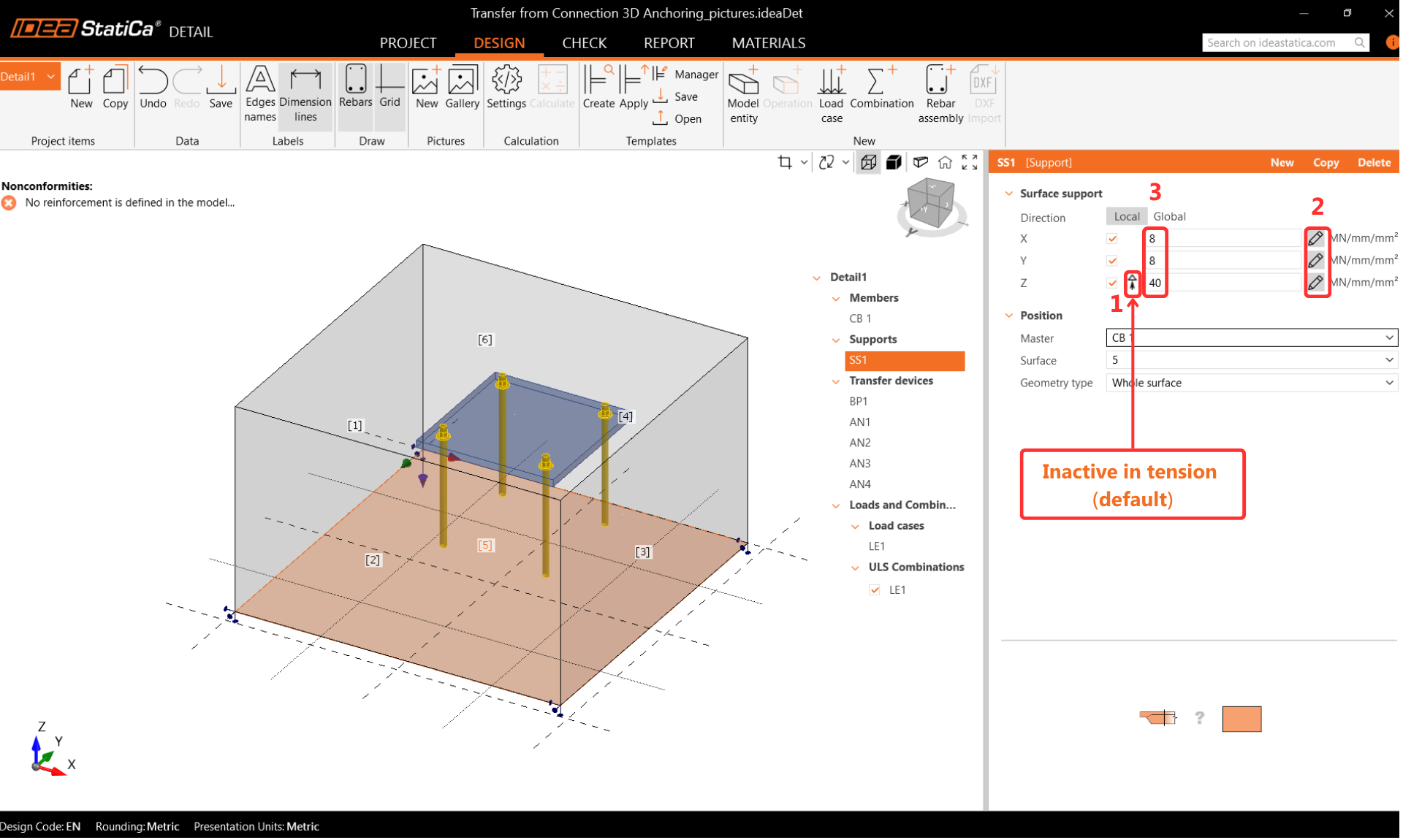The width and height of the screenshot is (1403, 840).
Task: Toggle the LE1 ULS combination checkbox
Action: pos(875,590)
